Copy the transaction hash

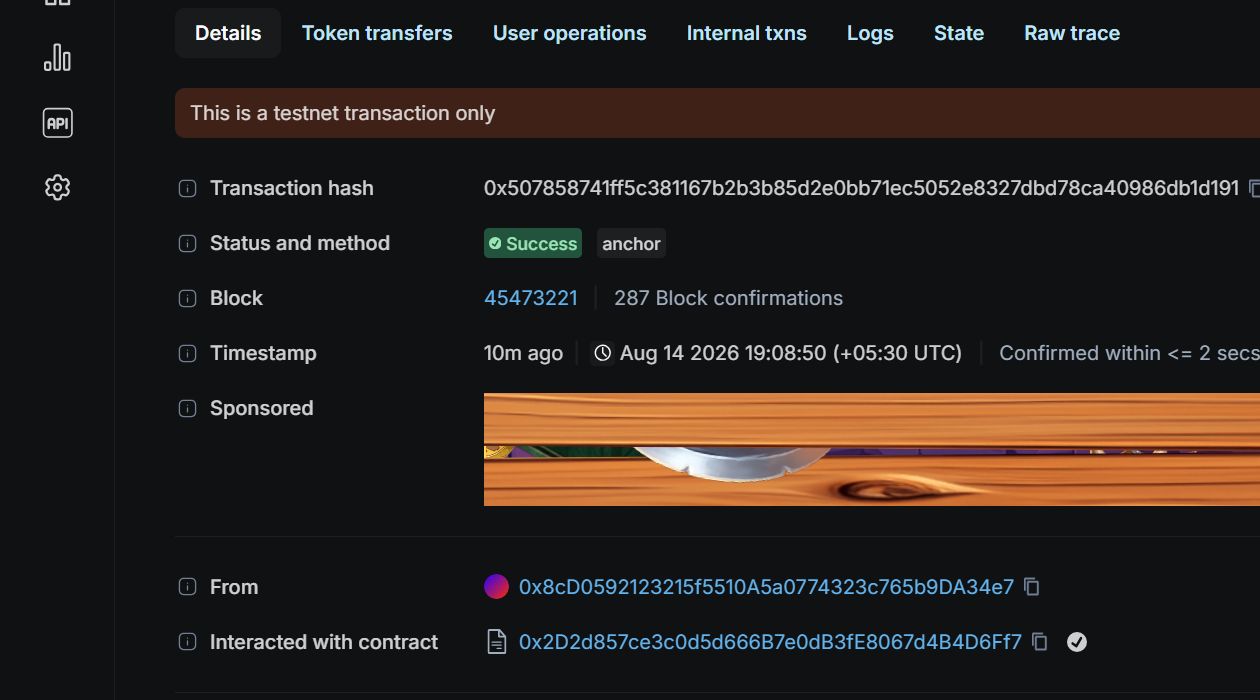[x=1254, y=188]
